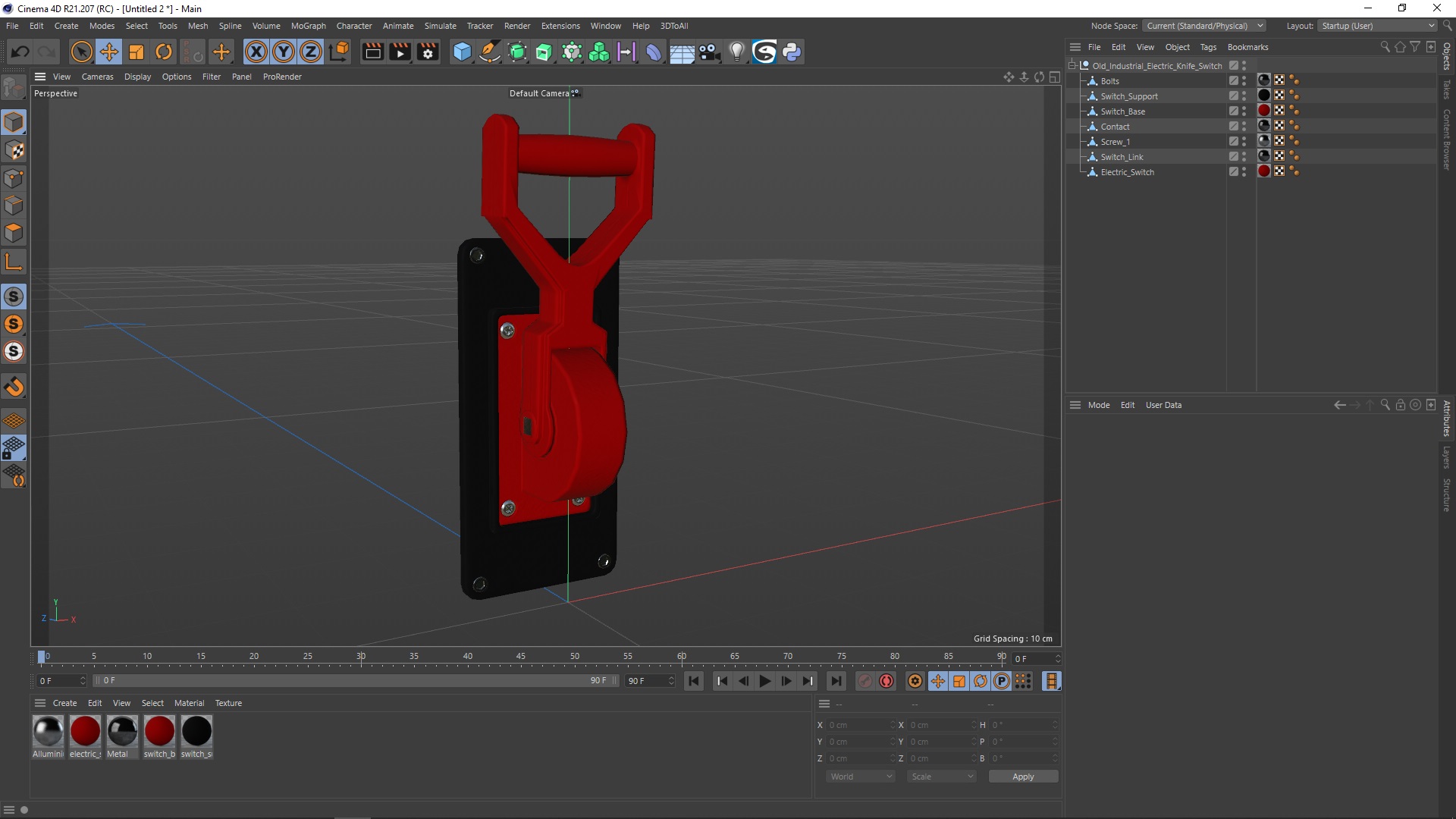
Task: Click frame 50 on the timeline
Action: (x=573, y=657)
